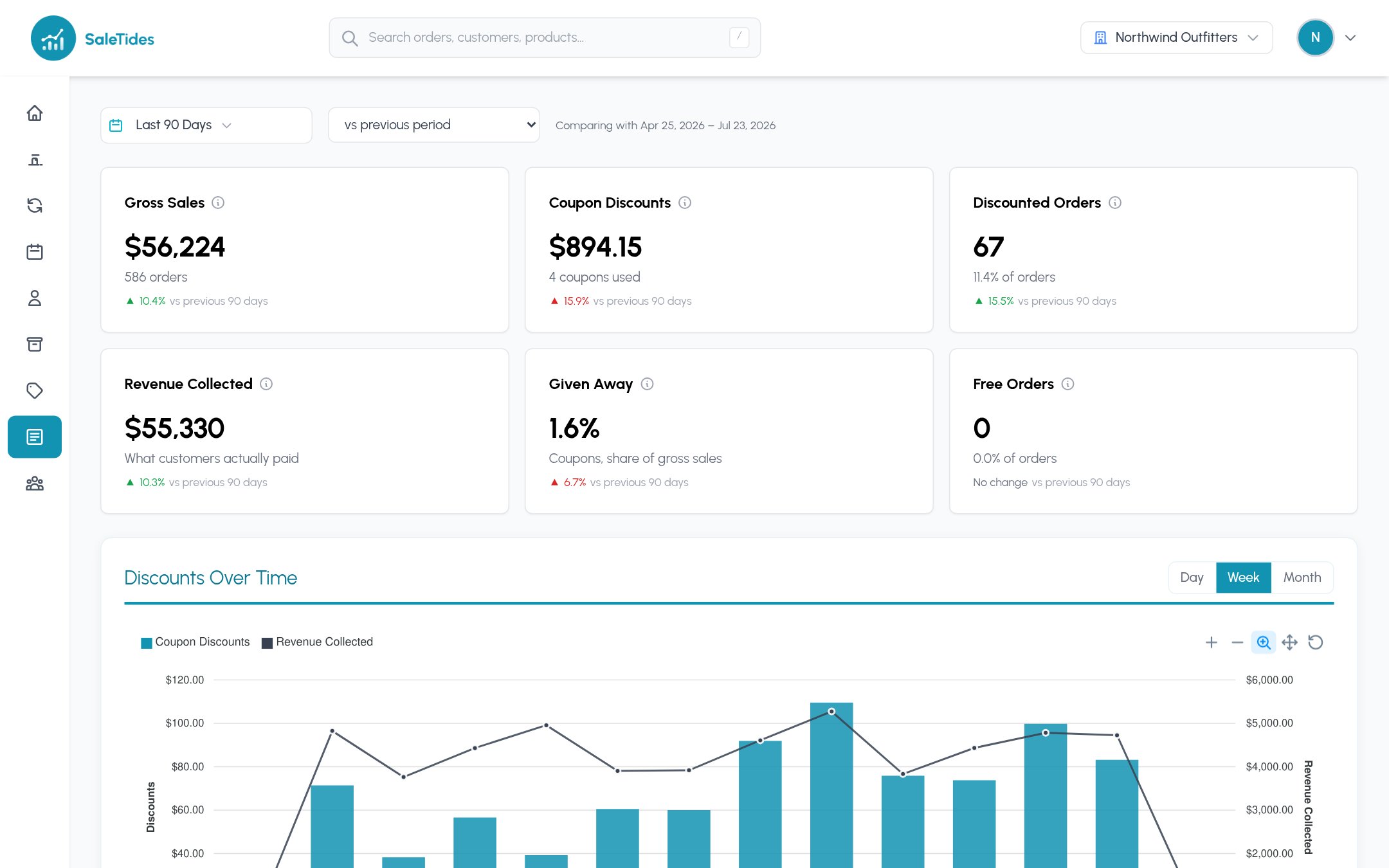Open the Home dashboard sidebar icon
The width and height of the screenshot is (1389, 868).
click(35, 113)
